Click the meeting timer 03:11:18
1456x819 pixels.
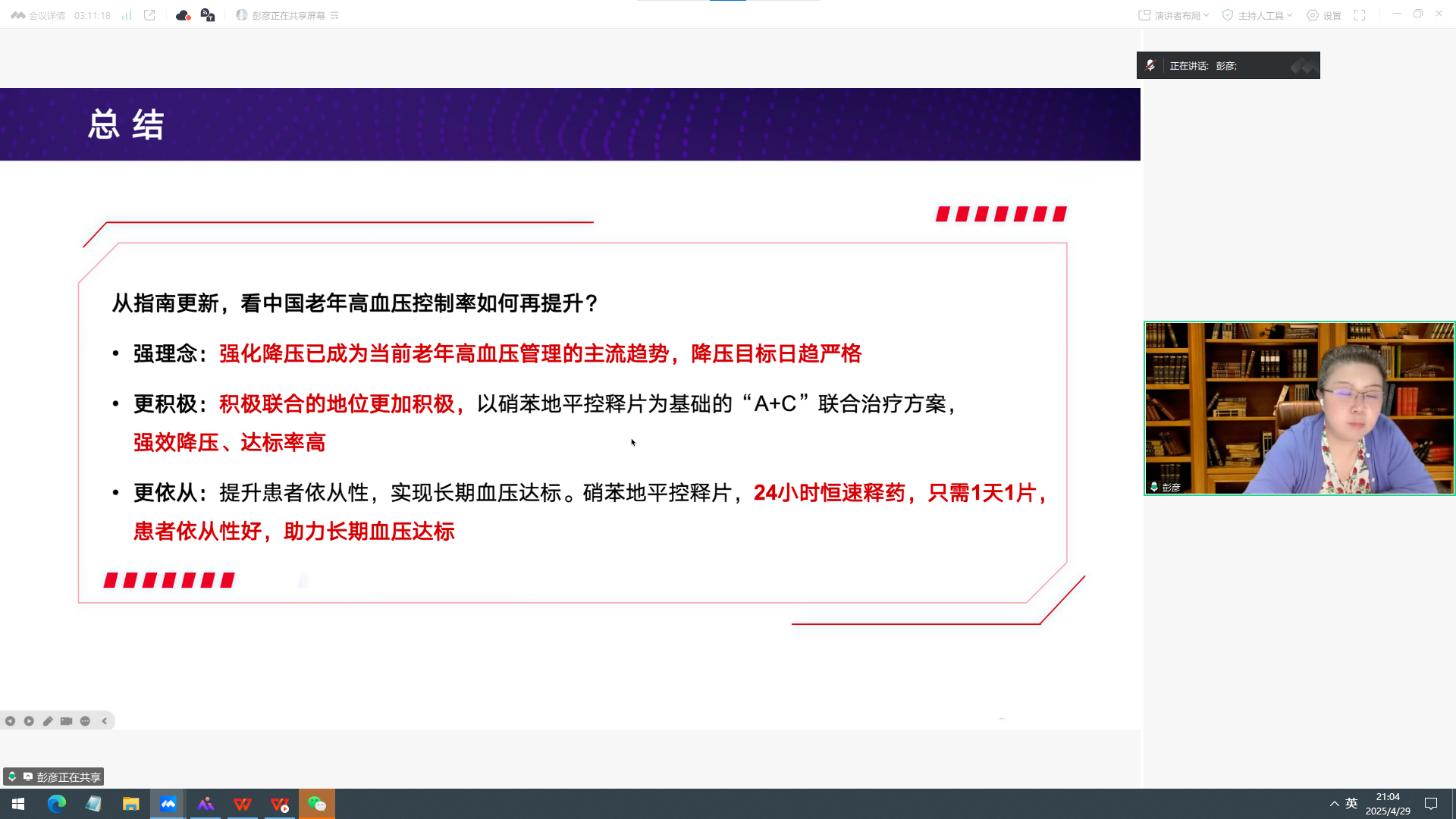click(93, 15)
